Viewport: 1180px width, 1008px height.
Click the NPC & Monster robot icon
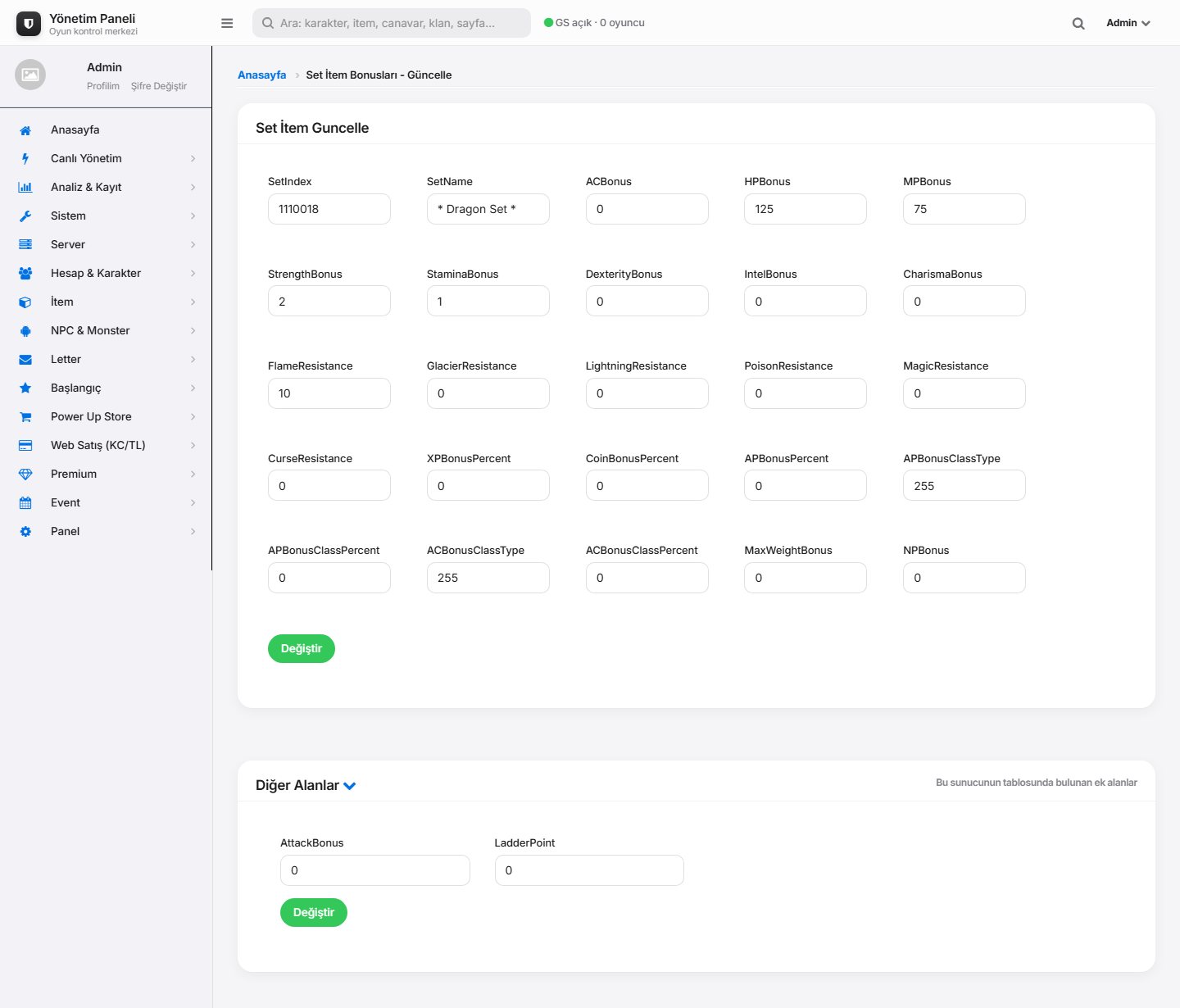click(25, 331)
